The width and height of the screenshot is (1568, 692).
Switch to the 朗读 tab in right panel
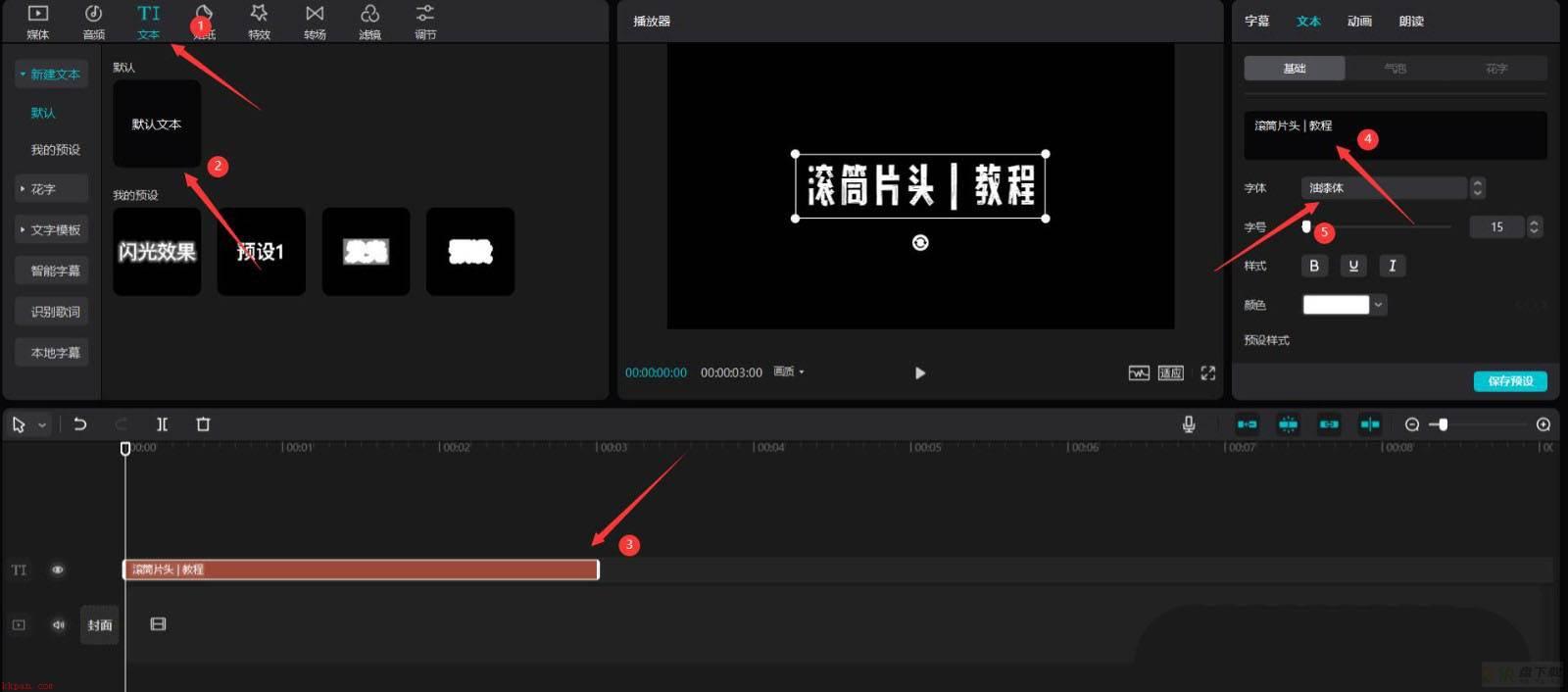pos(1411,21)
